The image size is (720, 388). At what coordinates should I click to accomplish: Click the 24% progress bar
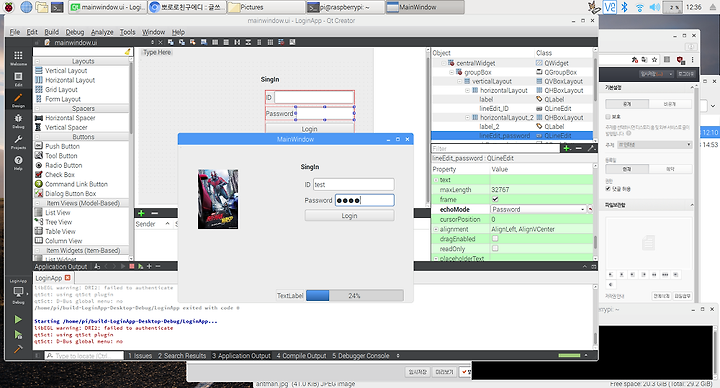(x=354, y=296)
